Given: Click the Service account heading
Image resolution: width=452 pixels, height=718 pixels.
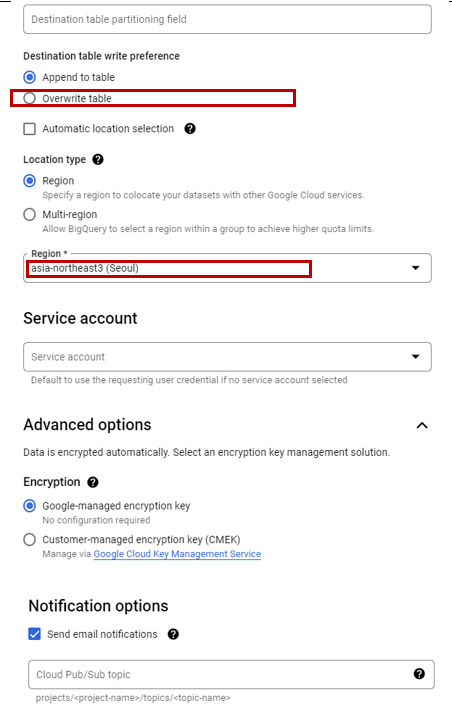Looking at the screenshot, I should coord(81,318).
